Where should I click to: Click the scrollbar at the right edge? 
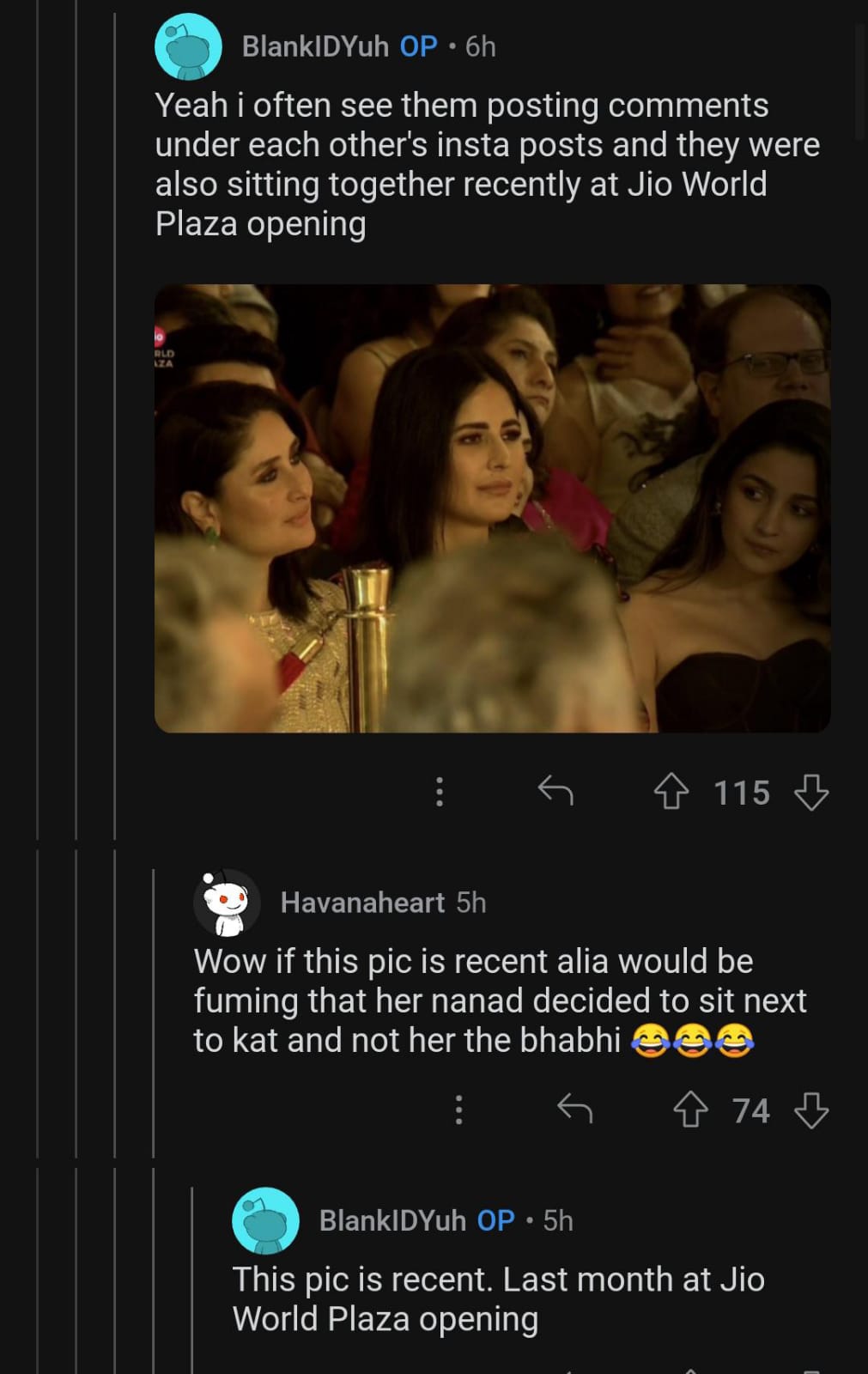861,82
